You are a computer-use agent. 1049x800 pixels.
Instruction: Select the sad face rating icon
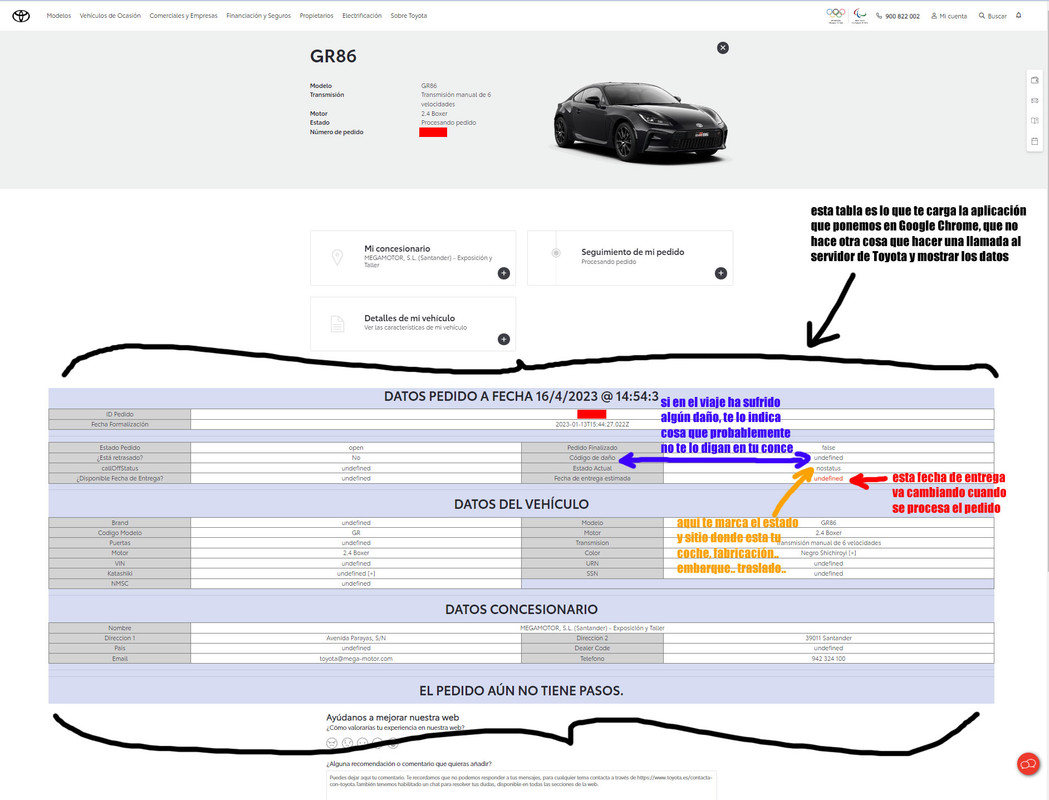(347, 742)
